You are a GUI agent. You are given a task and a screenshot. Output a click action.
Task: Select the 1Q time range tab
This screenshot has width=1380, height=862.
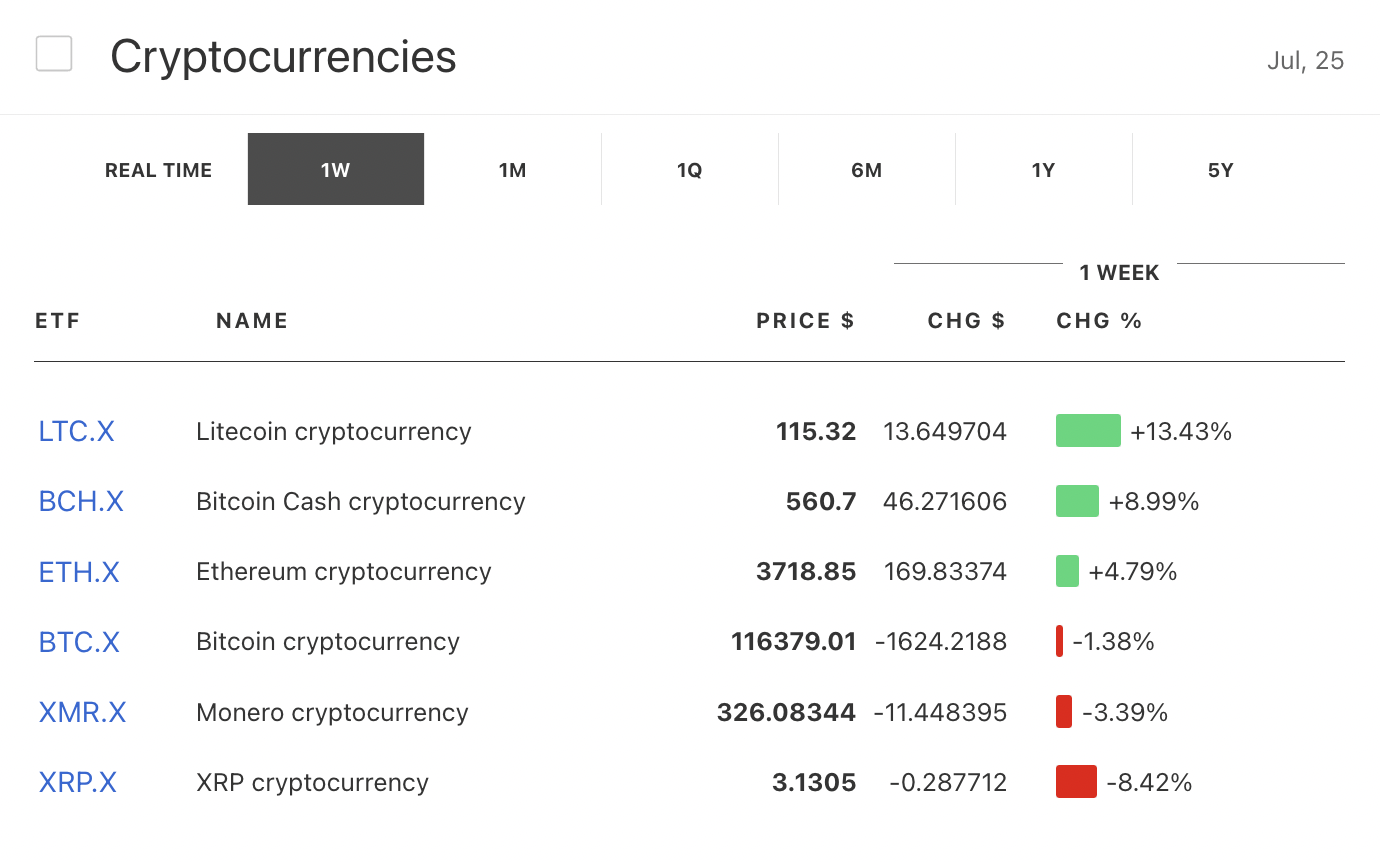690,170
